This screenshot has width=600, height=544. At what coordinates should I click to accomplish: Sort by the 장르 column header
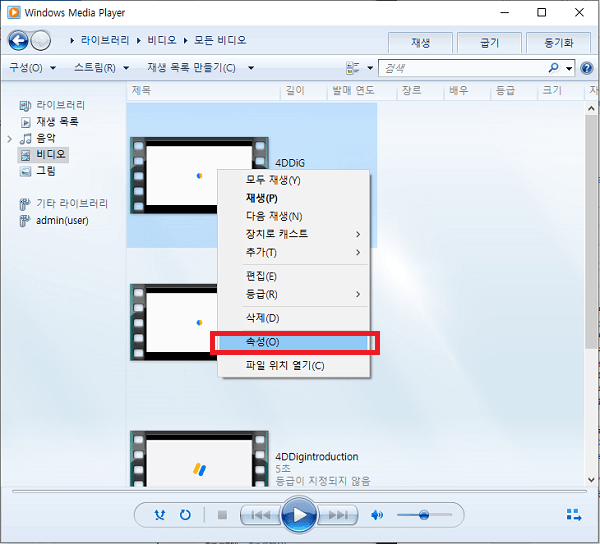point(420,91)
